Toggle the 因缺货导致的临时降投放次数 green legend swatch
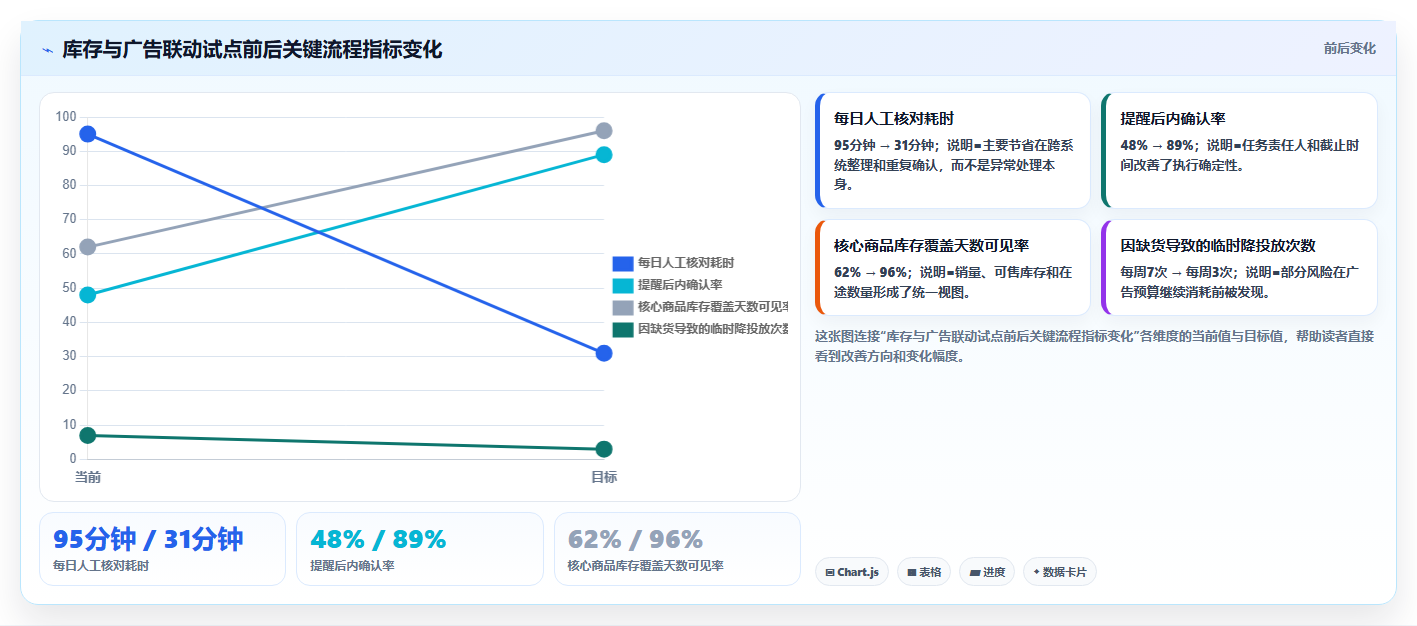This screenshot has width=1417, height=626. (623, 329)
